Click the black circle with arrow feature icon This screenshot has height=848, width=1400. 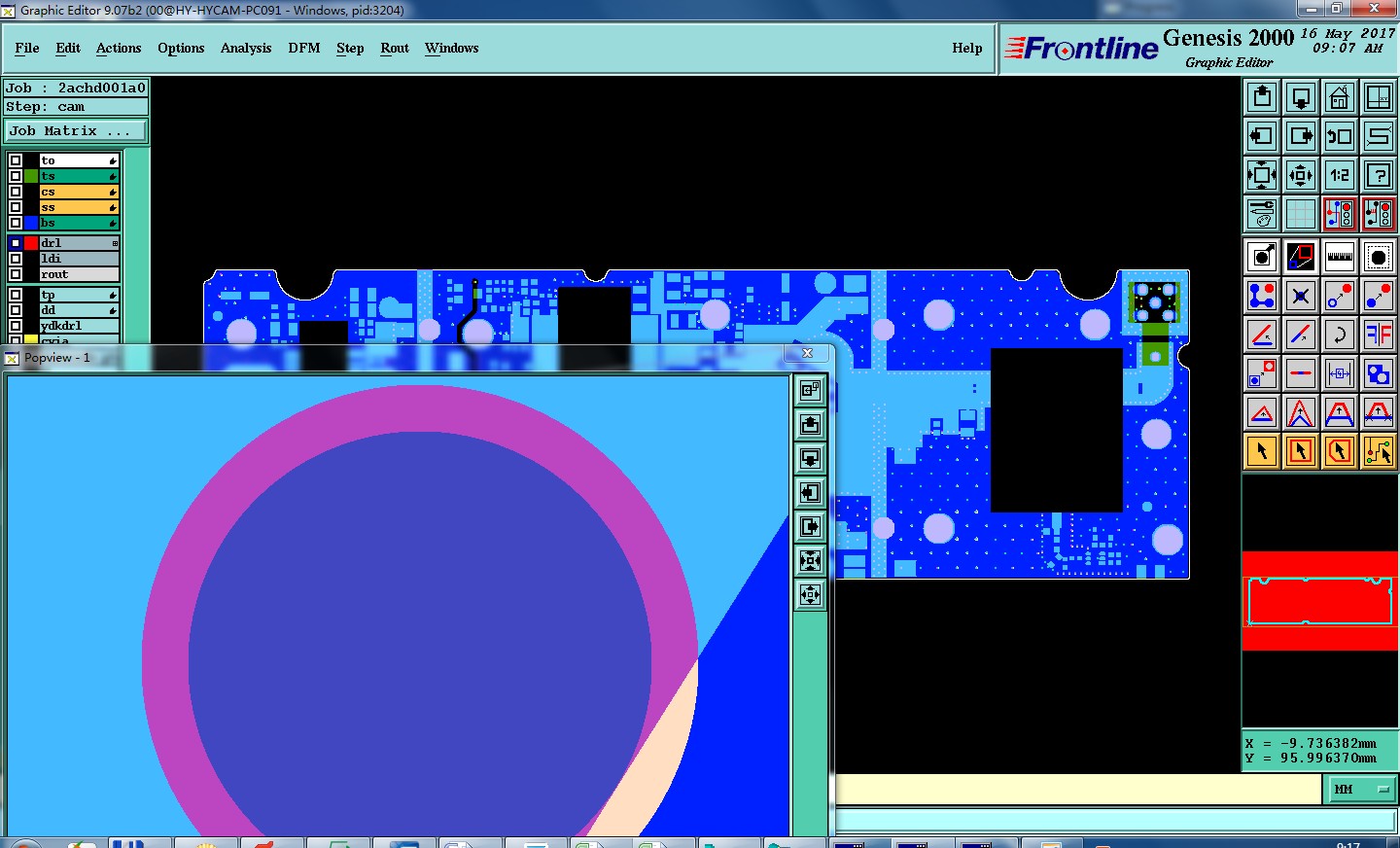[x=1262, y=257]
